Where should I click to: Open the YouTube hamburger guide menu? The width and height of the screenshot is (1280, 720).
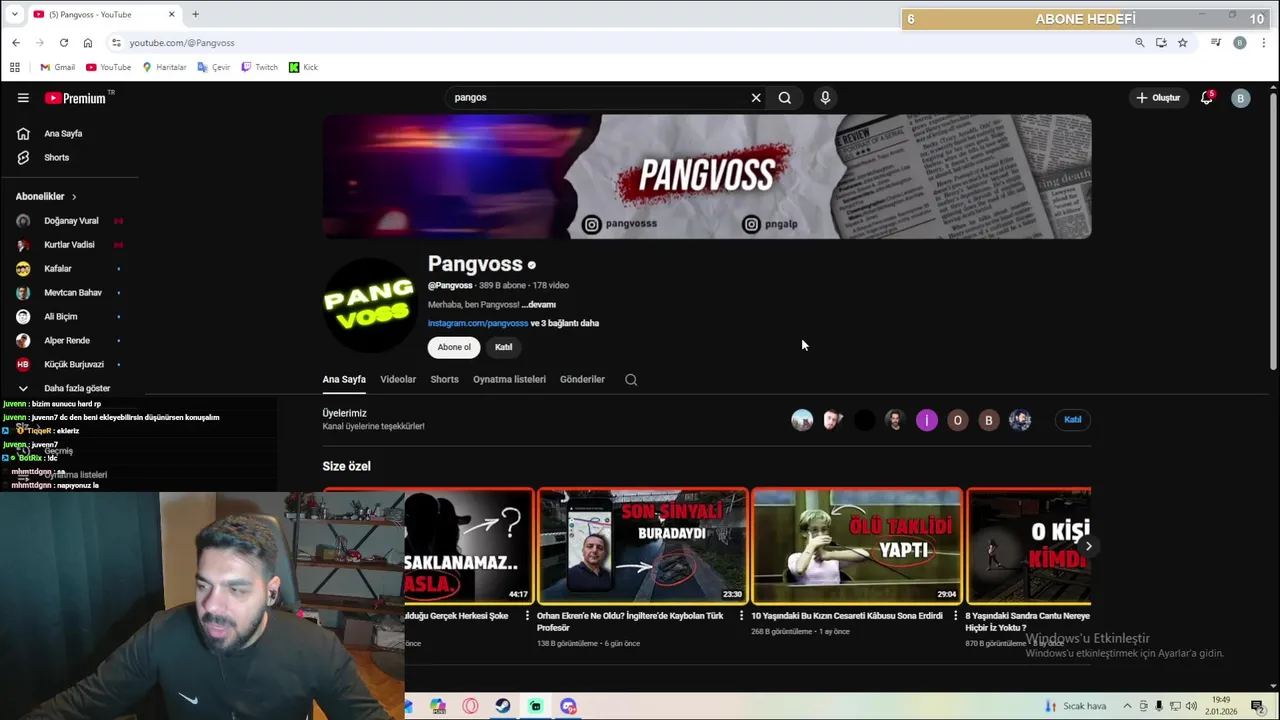[x=23, y=98]
